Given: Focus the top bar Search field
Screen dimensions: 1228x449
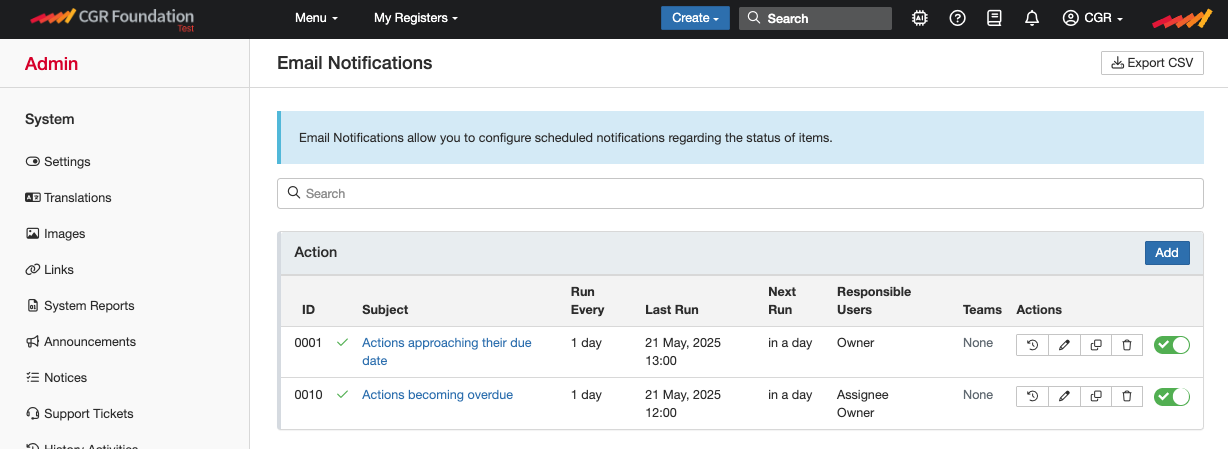Looking at the screenshot, I should point(815,18).
